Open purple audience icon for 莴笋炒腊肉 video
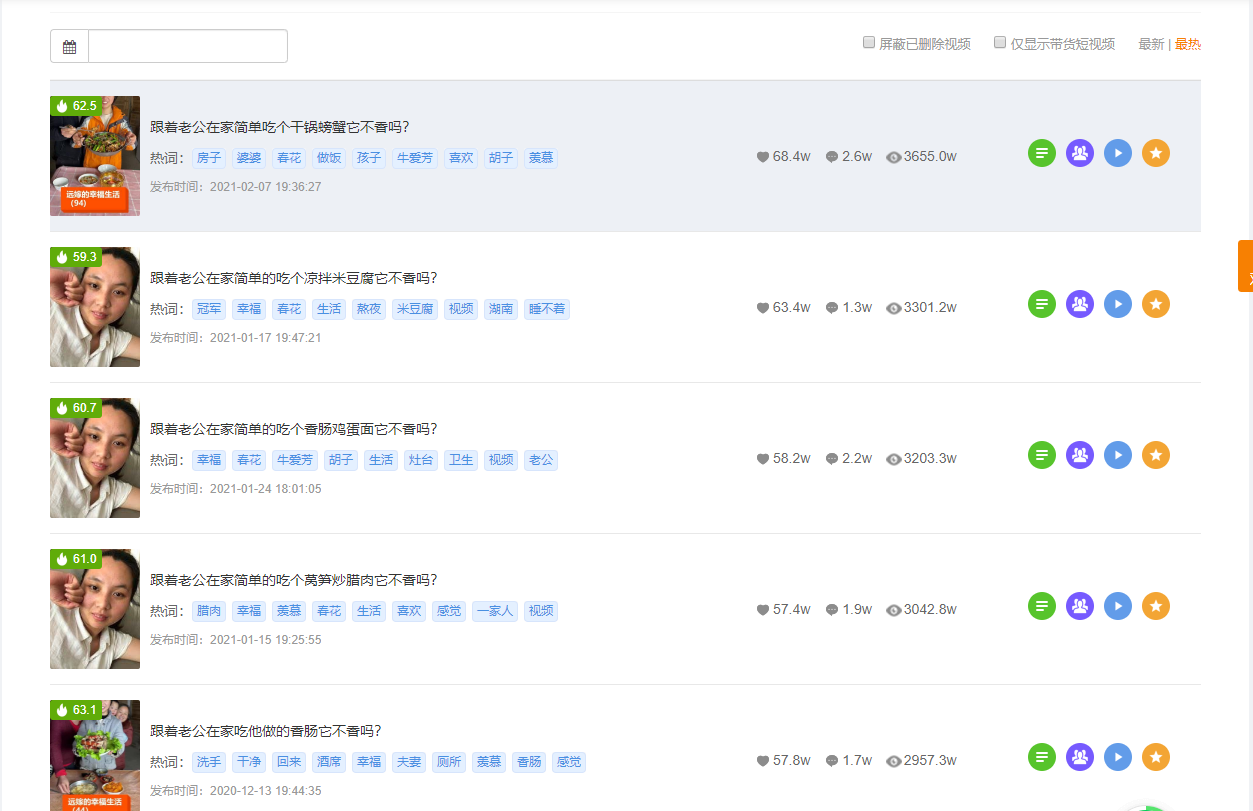 pos(1080,606)
